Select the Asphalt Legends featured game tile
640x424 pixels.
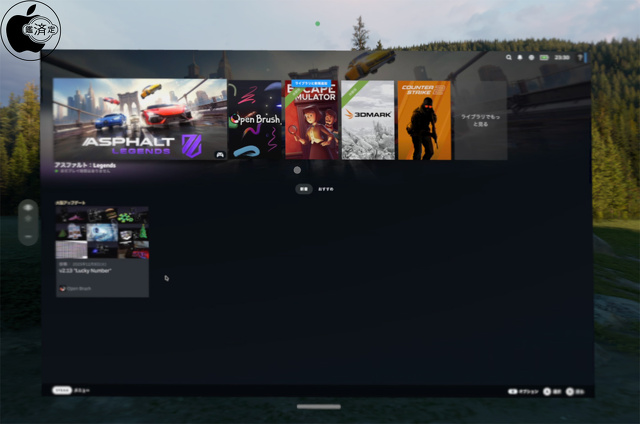pos(140,119)
